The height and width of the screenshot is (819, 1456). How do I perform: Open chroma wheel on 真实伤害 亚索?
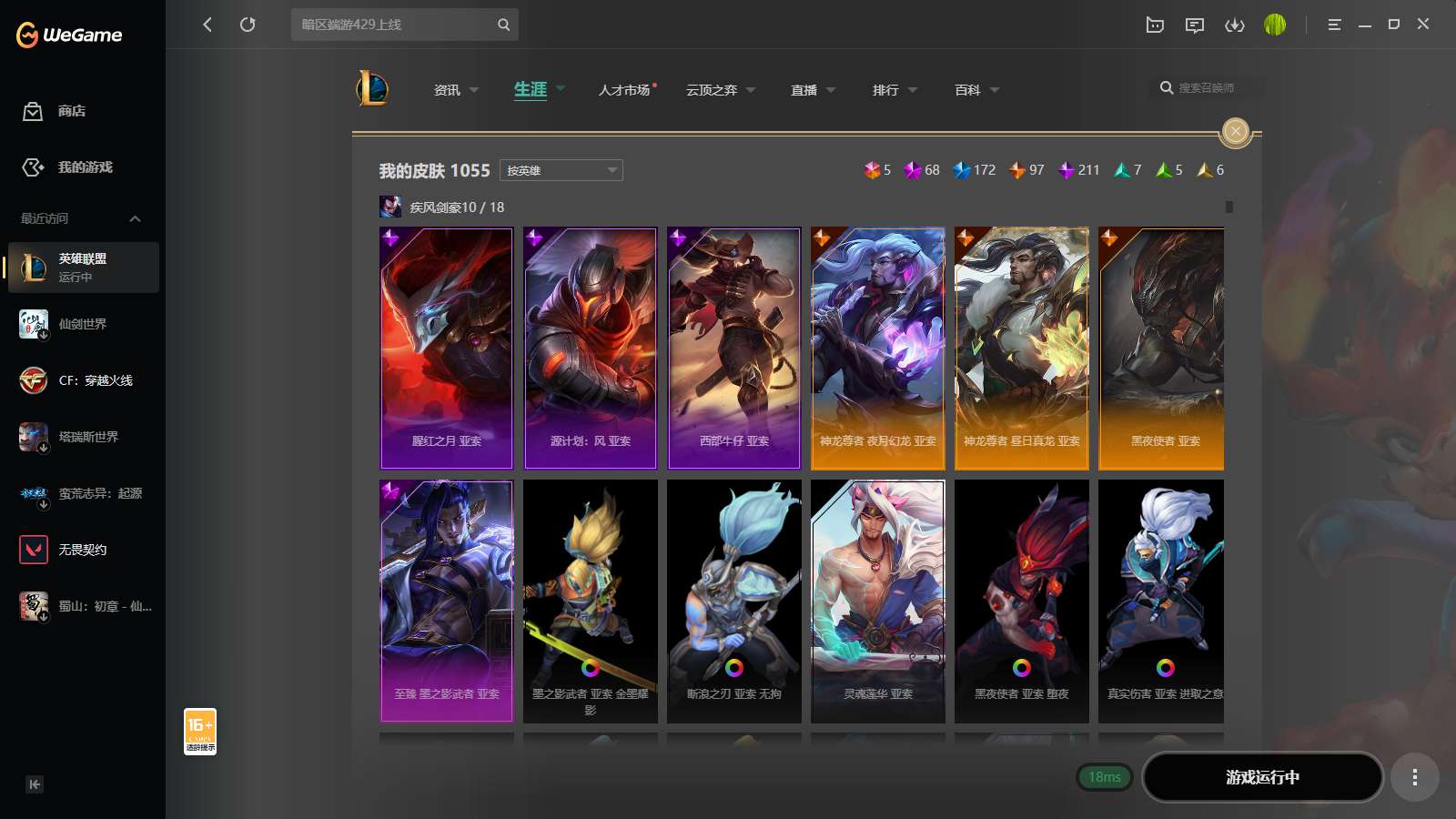pos(1166,668)
